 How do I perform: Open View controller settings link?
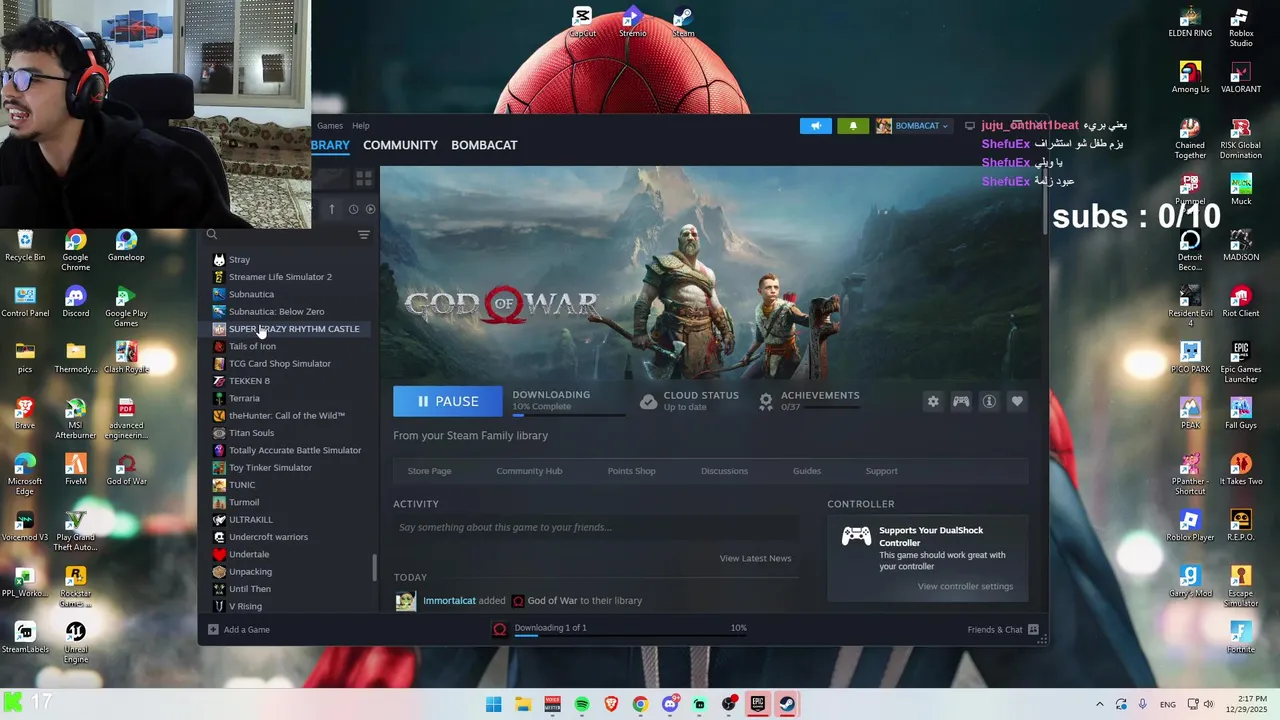pos(965,586)
